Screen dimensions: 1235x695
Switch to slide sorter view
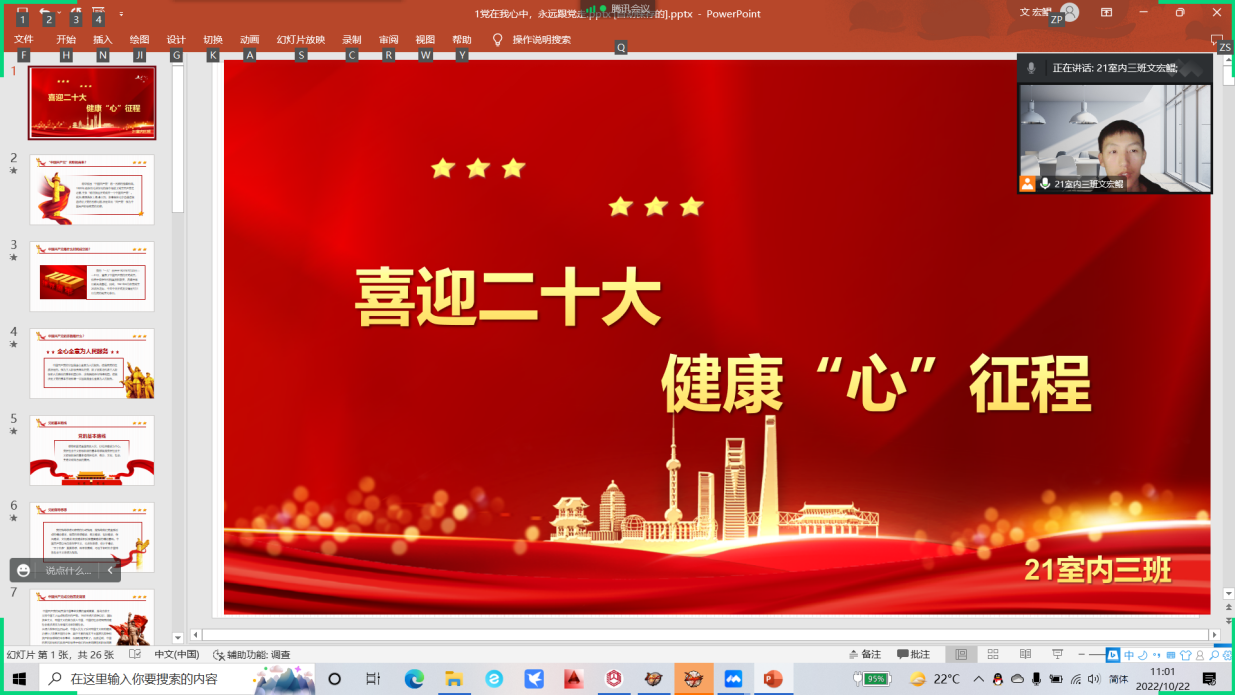pos(993,654)
